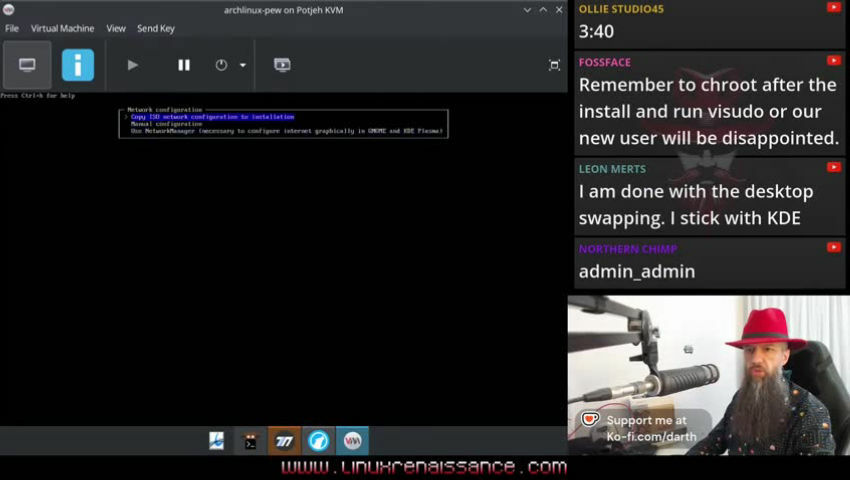Click YouTube icon on OLLIE STUDIO45 message
This screenshot has height=480, width=850.
(x=834, y=7)
